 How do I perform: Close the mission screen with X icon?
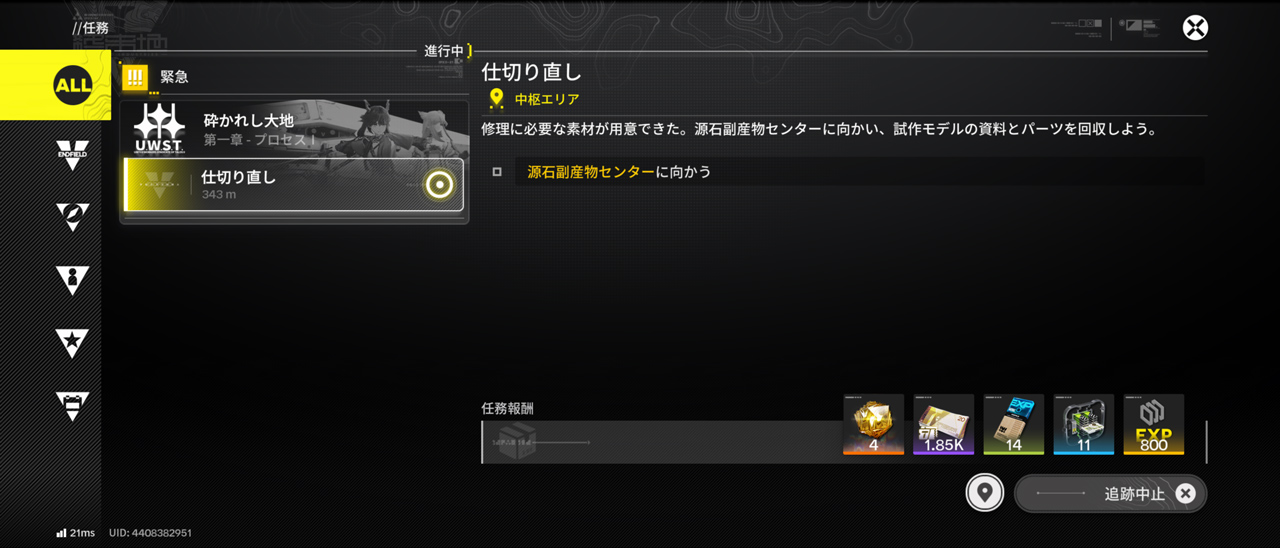1195,27
